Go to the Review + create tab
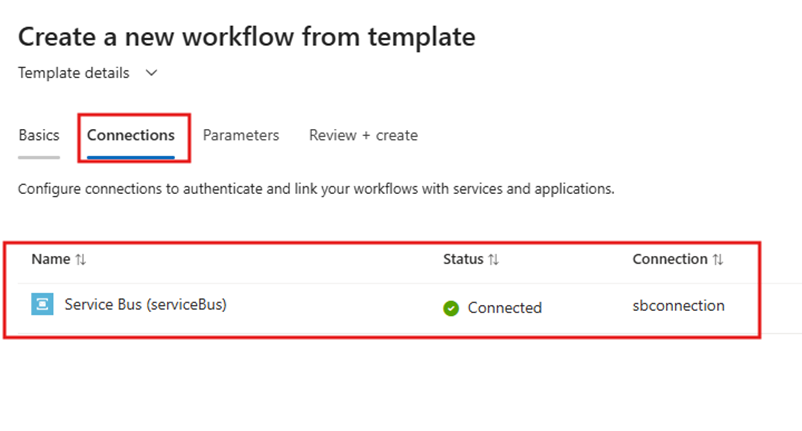 [363, 135]
